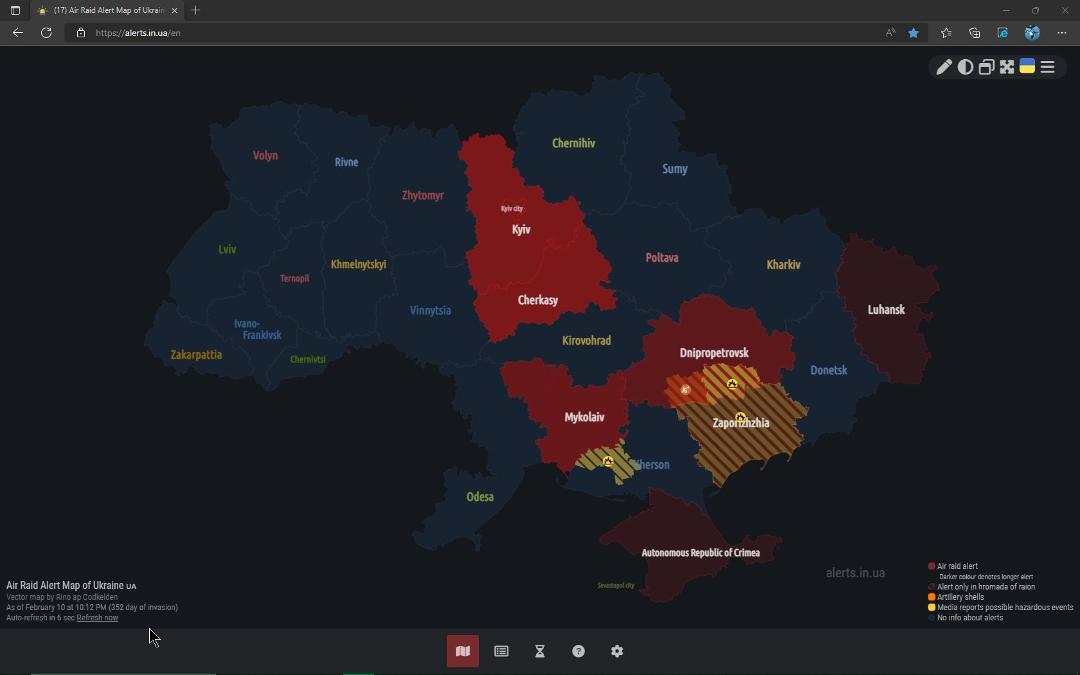Click the Zakarpattia region label
Image resolution: width=1080 pixels, height=675 pixels.
(x=196, y=355)
